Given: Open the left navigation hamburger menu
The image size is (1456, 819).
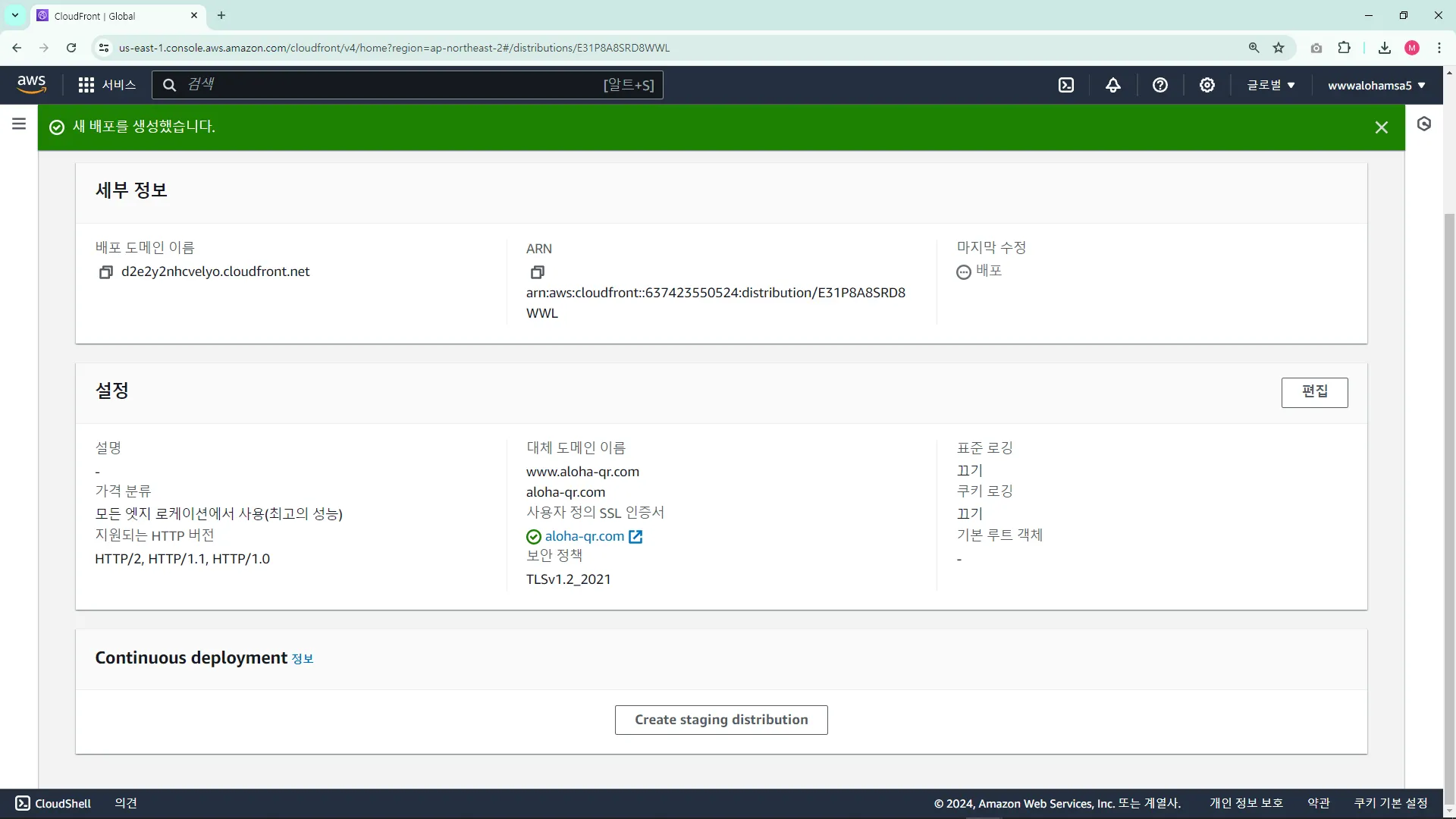Looking at the screenshot, I should pyautogui.click(x=19, y=124).
